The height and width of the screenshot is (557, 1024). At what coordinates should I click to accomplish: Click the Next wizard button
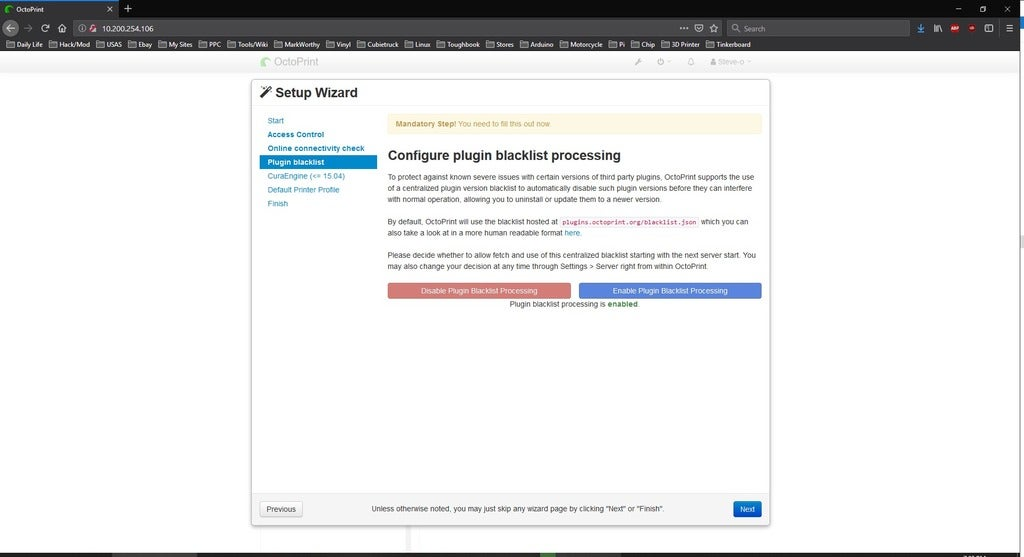click(747, 509)
